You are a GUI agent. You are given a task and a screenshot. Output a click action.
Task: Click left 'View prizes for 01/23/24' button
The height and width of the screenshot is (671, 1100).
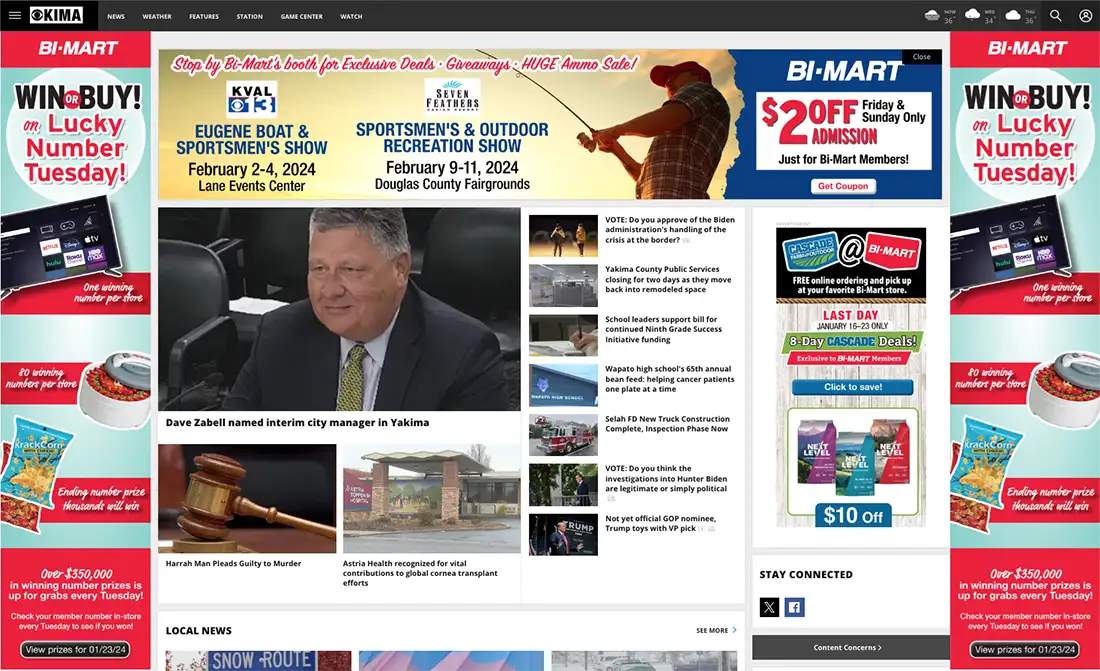75,649
